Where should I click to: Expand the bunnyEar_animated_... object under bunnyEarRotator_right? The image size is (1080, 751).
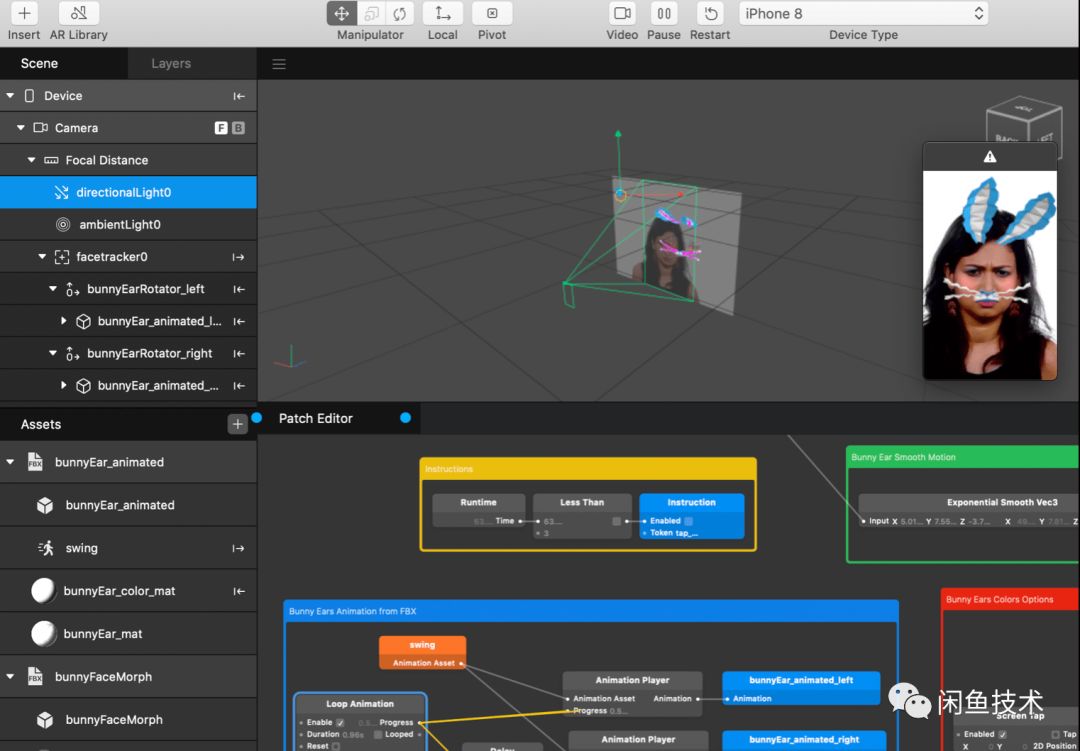[x=63, y=386]
